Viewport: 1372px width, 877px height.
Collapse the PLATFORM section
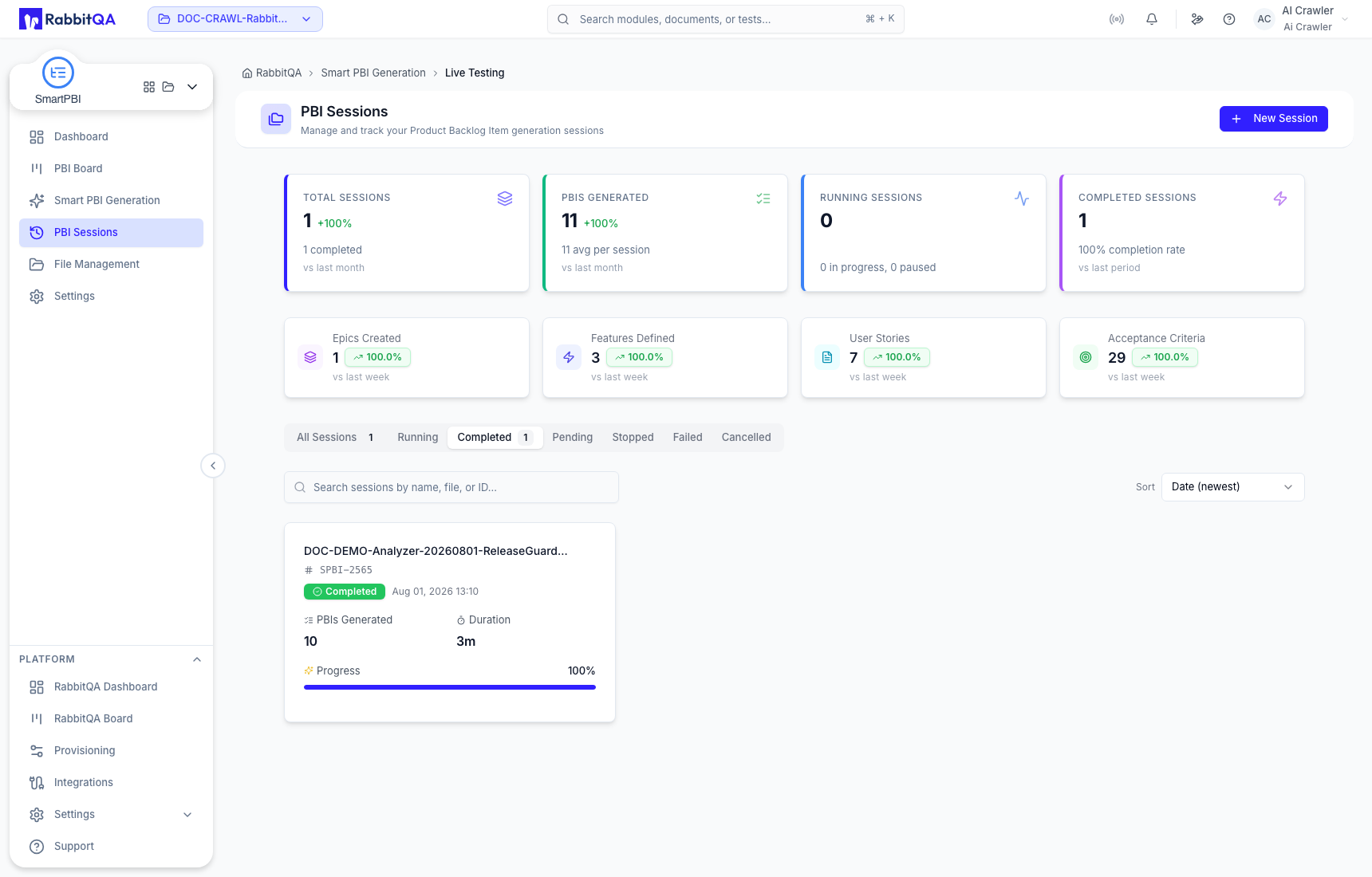[197, 659]
